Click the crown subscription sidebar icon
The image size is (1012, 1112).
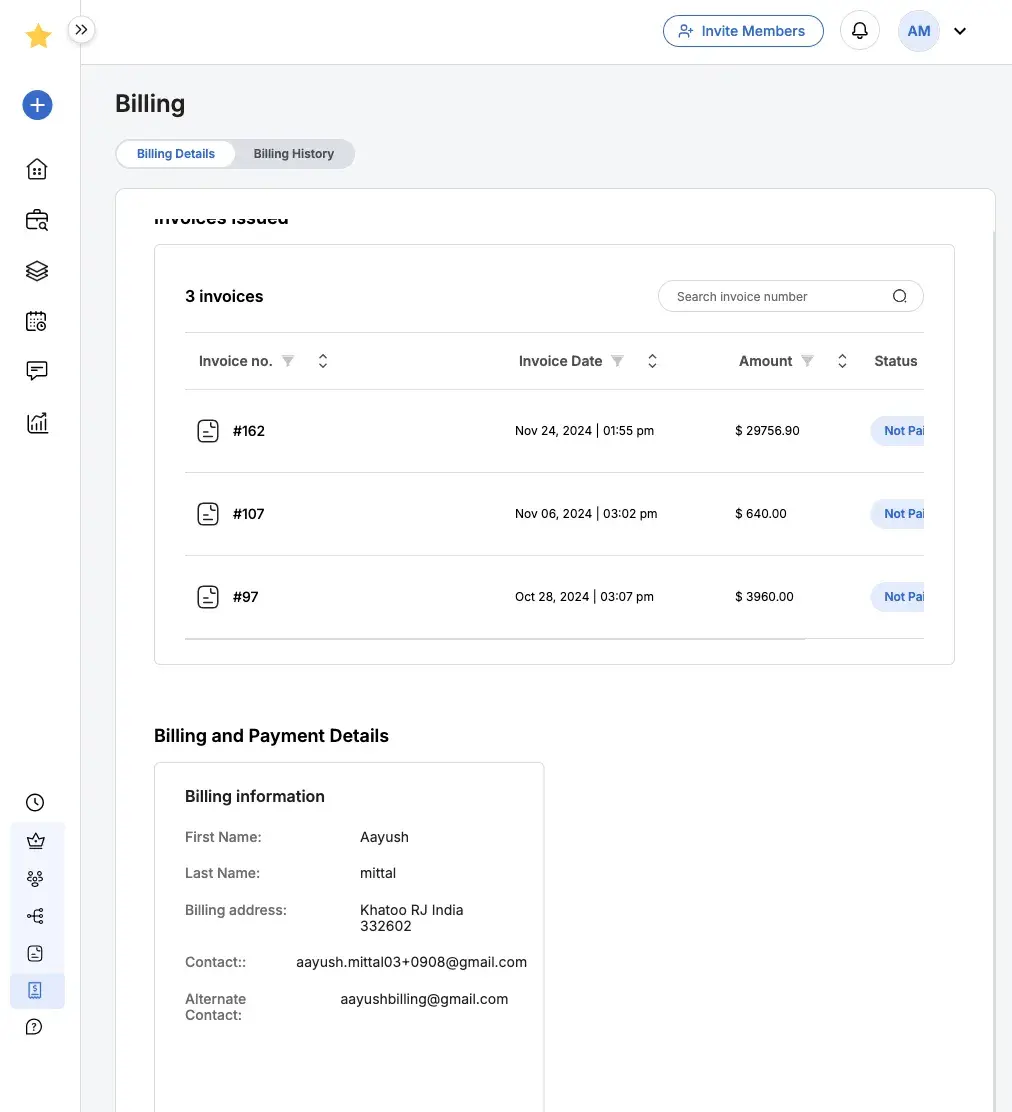point(36,841)
